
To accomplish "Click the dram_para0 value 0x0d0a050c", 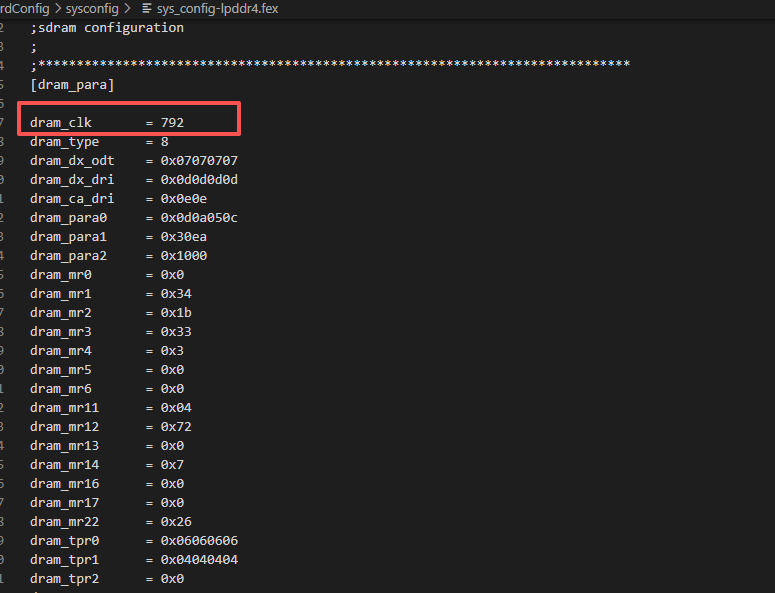I will (199, 218).
